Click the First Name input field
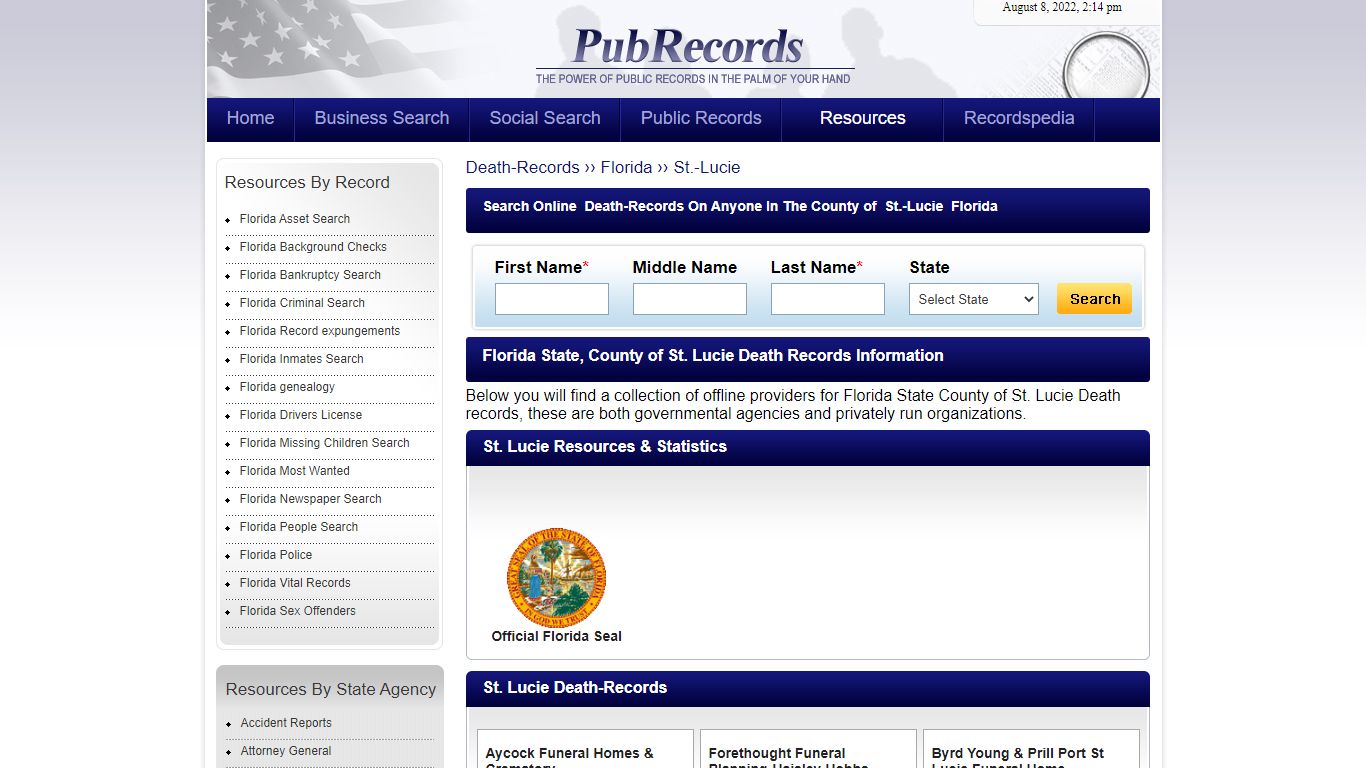Image resolution: width=1366 pixels, height=768 pixels. (552, 299)
